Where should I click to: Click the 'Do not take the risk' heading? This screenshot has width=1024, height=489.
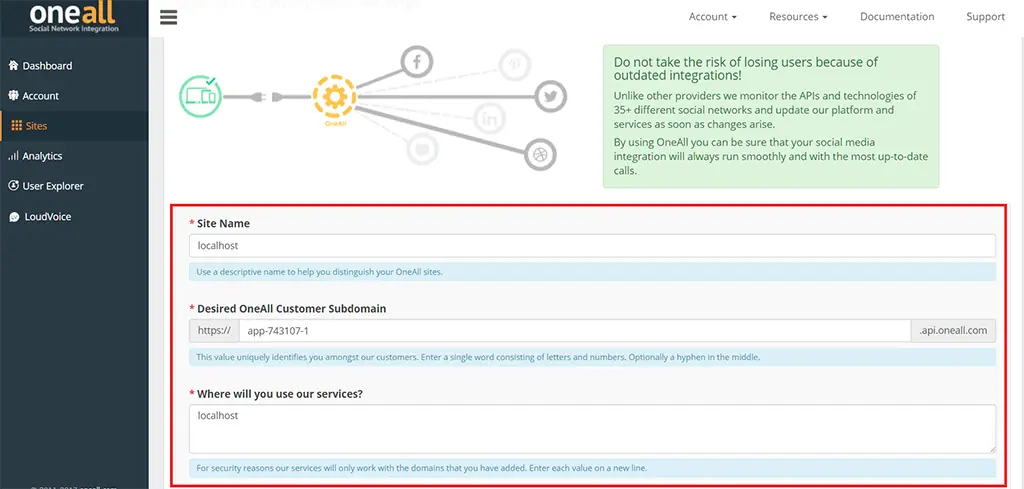[x=746, y=69]
